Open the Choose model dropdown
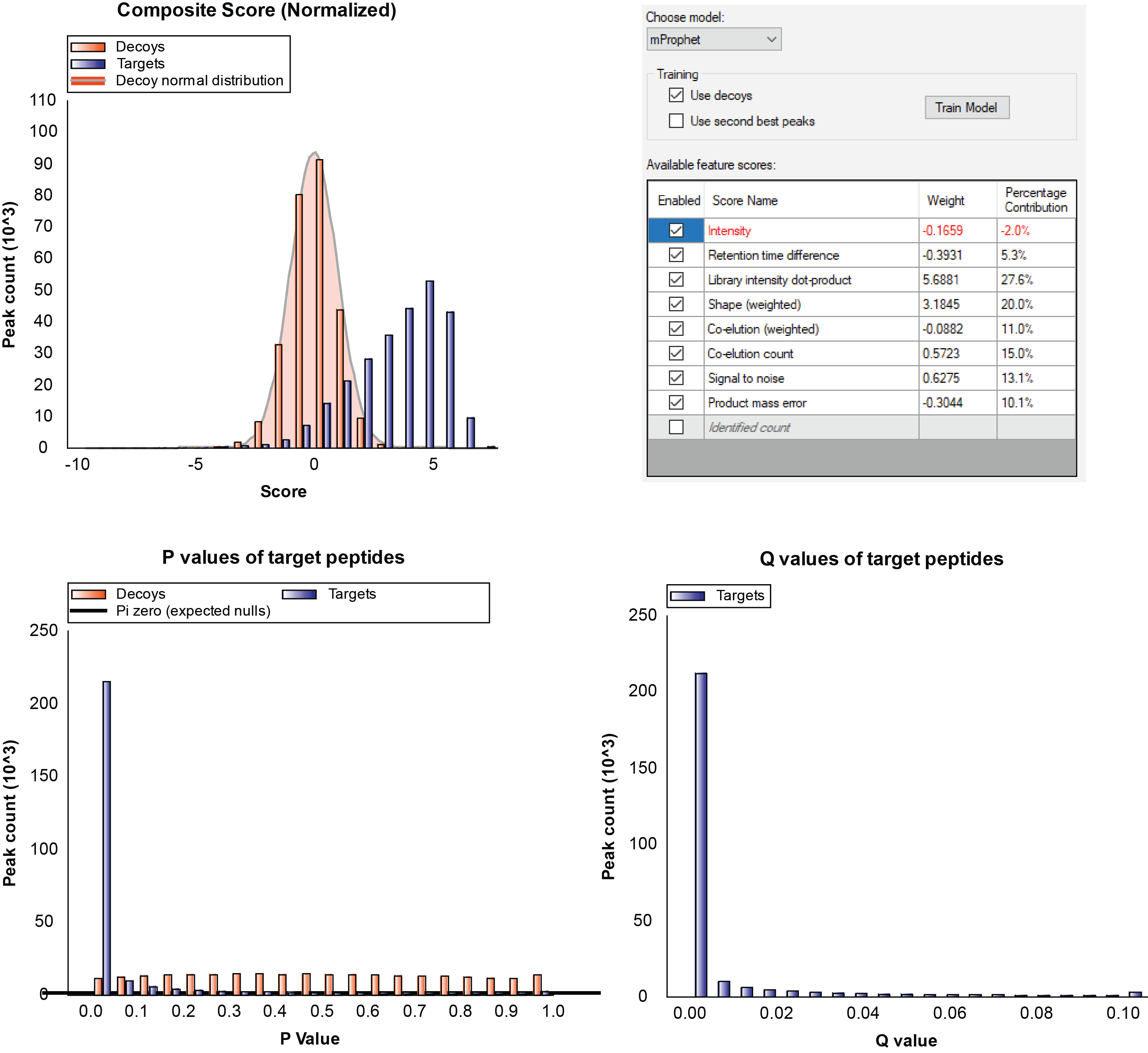 tap(712, 39)
